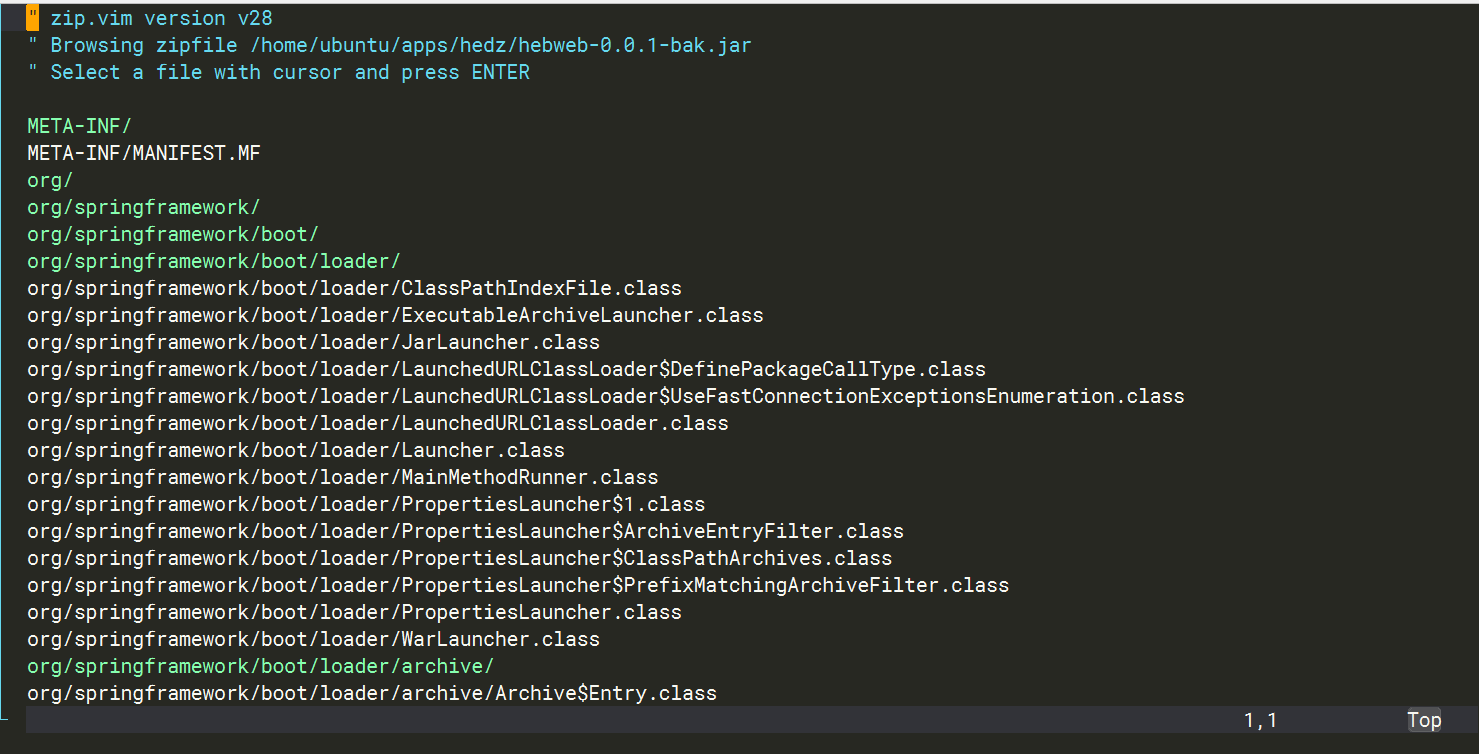Select the plain LaunchedURLClassLoader.class entry
Screen dimensions: 1479x754
click(378, 423)
